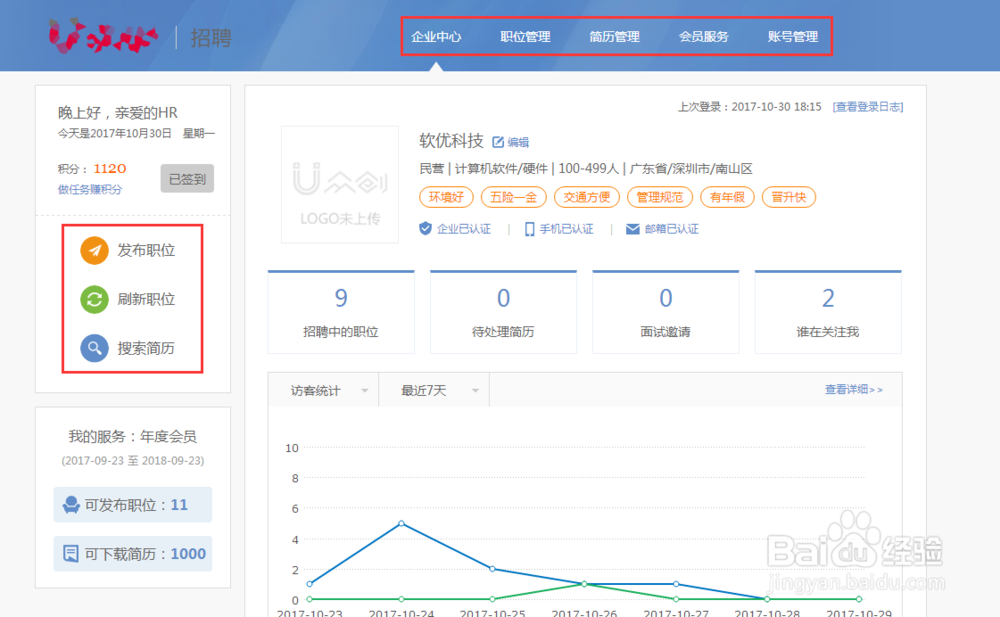The width and height of the screenshot is (1000, 617).
Task: Open the 待处理简历 card
Action: (503, 312)
